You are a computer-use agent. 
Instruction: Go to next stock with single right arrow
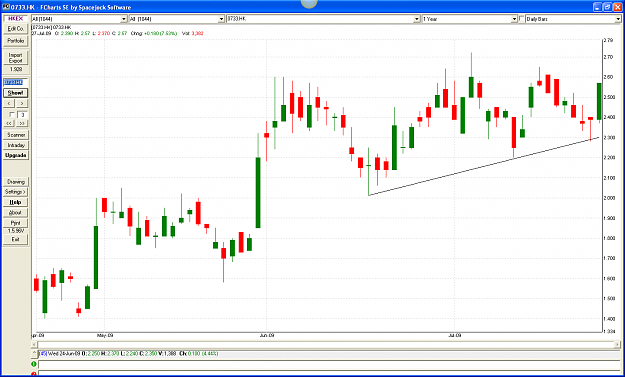22,103
